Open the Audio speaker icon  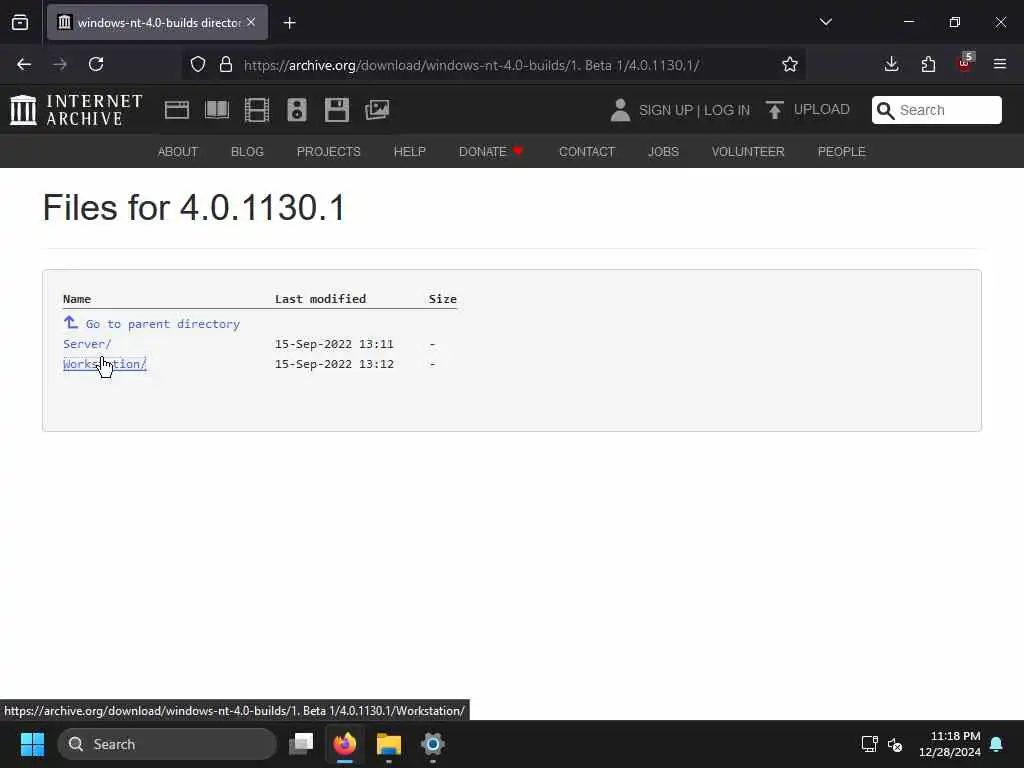click(296, 110)
